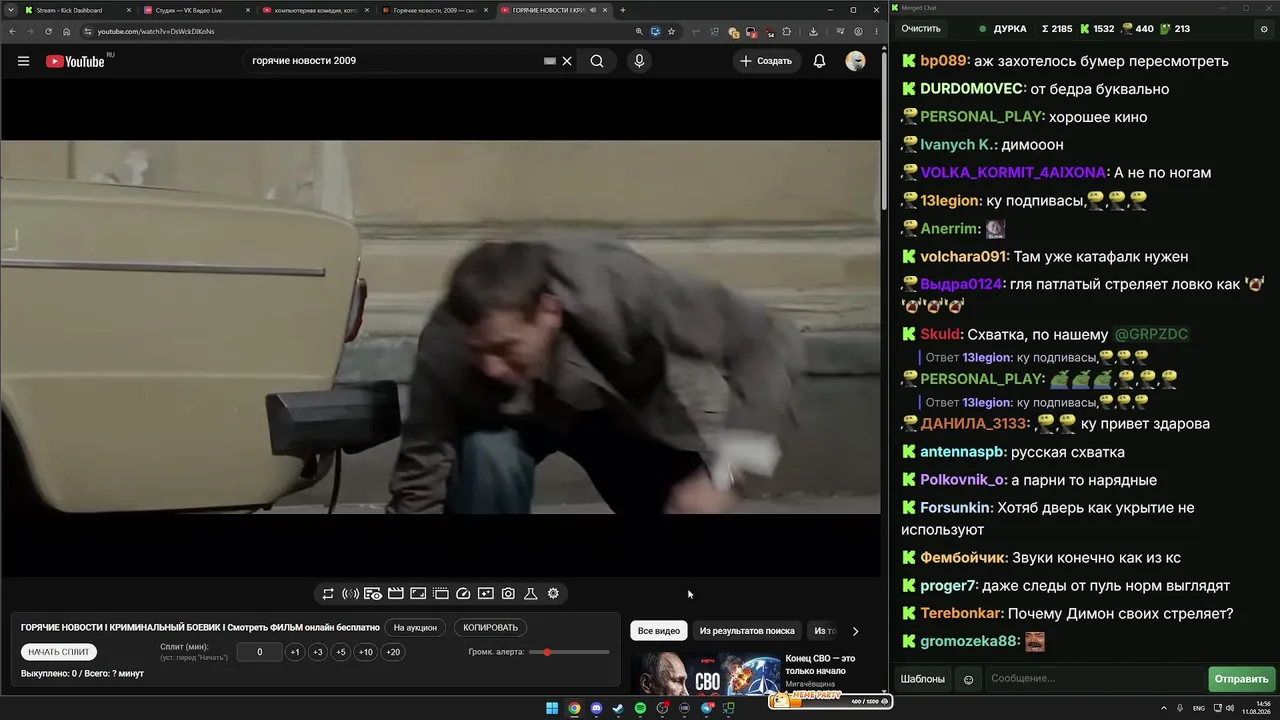
Task: Click the browser address bar URL
Action: pyautogui.click(x=156, y=31)
